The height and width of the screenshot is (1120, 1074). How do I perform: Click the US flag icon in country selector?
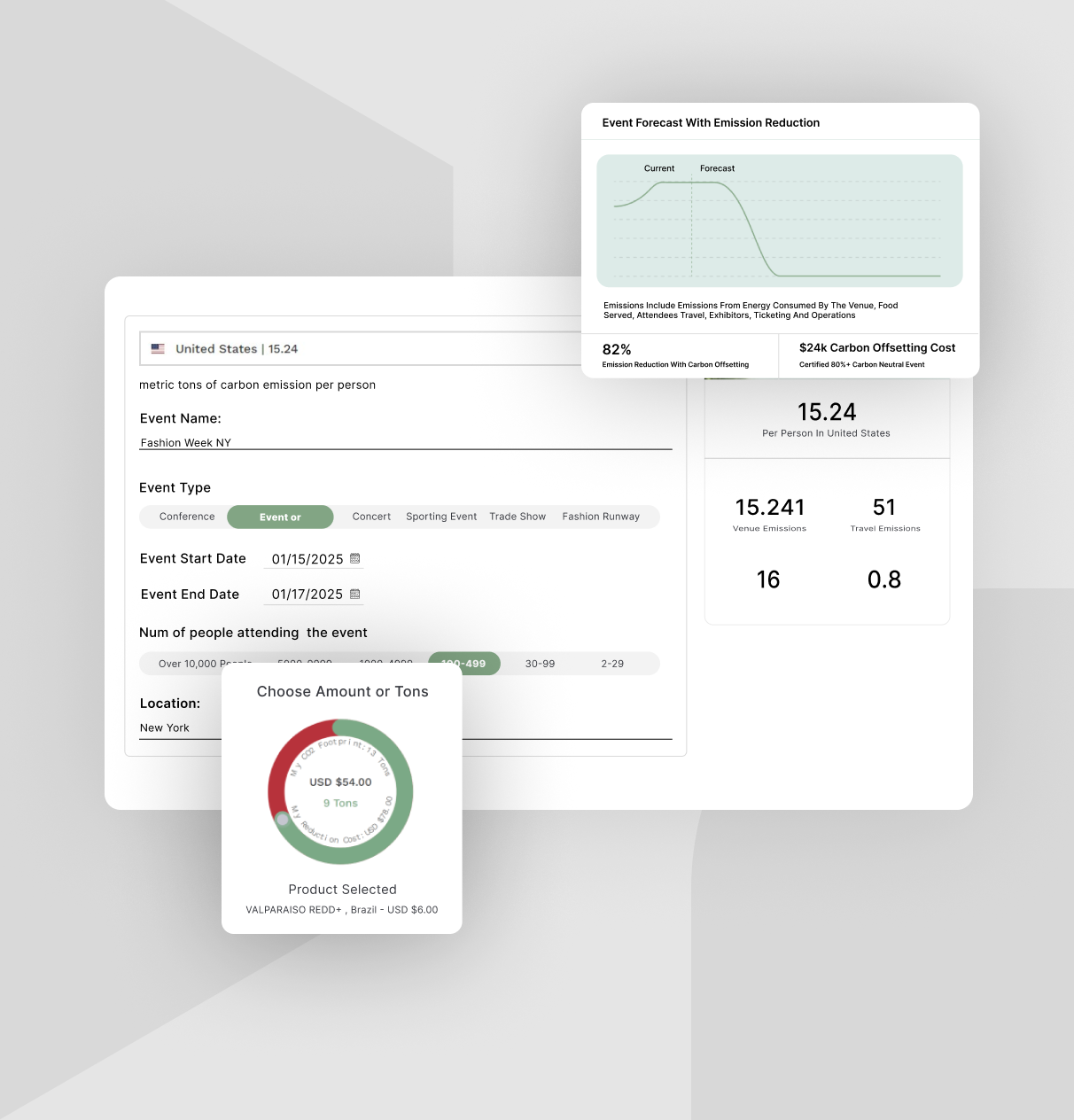click(x=158, y=349)
